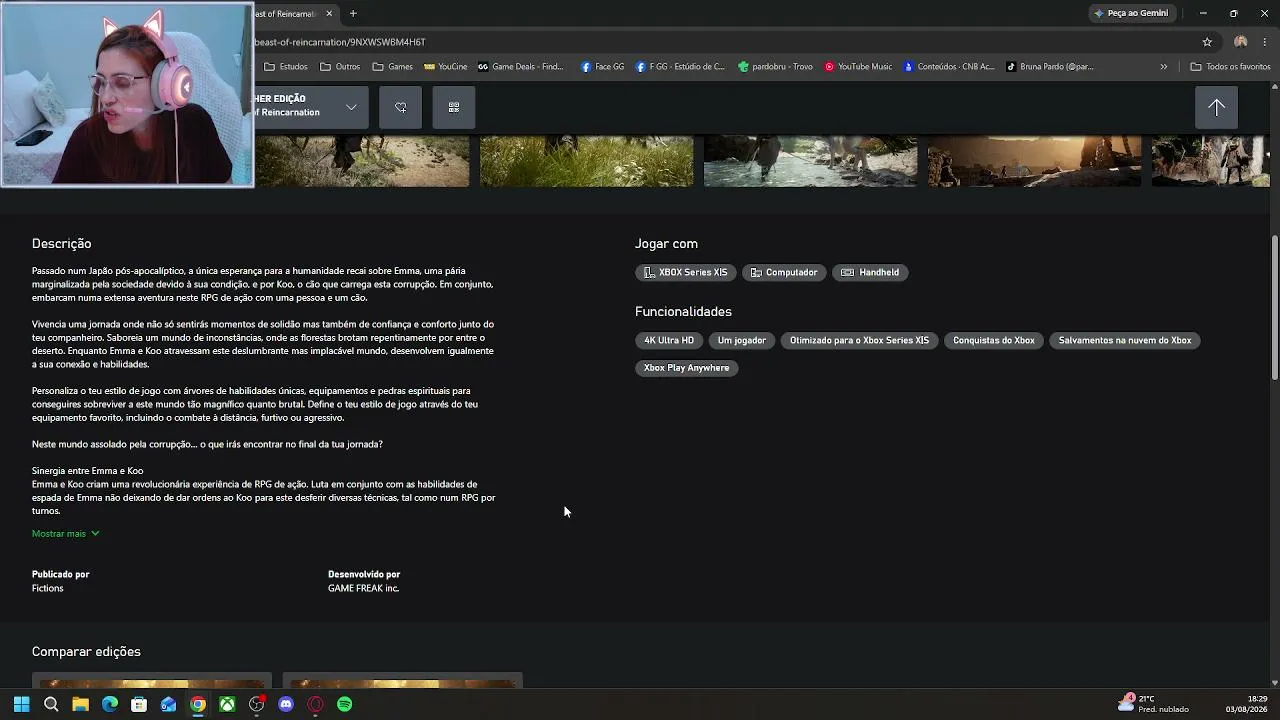Image resolution: width=1280 pixels, height=720 pixels.
Task: Open the YouCine bookmark
Action: point(445,67)
